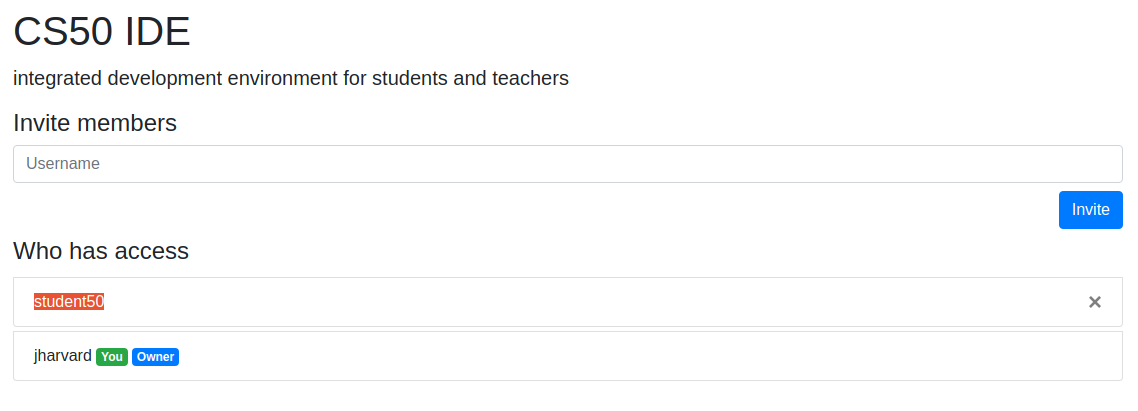Select the highlighted student50 username
The width and height of the screenshot is (1138, 411).
[x=69, y=302]
